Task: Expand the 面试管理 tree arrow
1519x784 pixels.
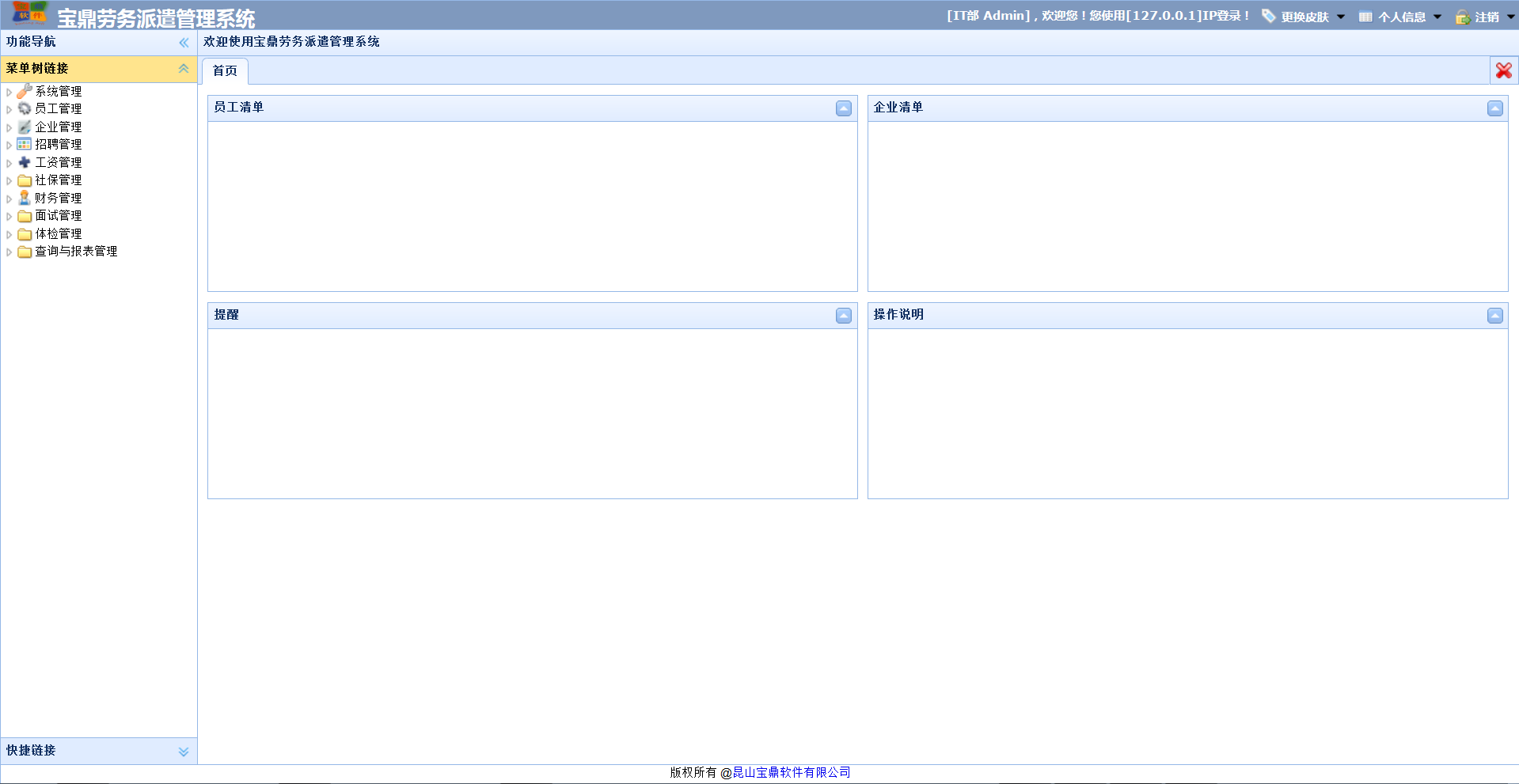Action: coord(9,217)
